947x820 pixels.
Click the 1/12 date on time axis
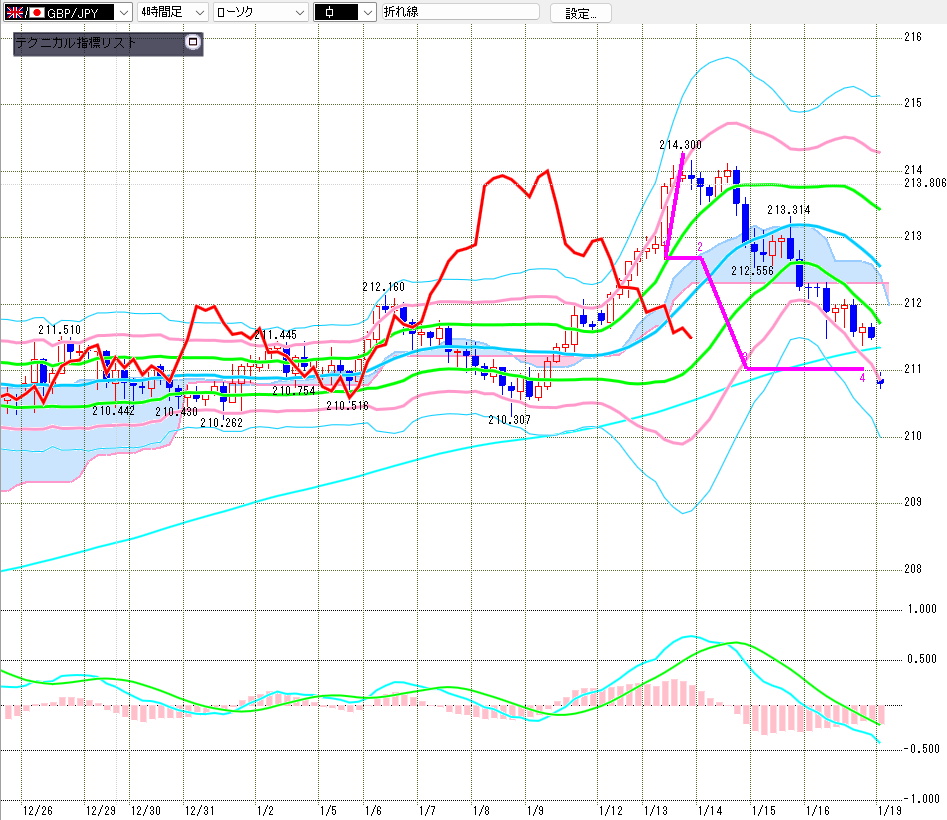coord(610,809)
